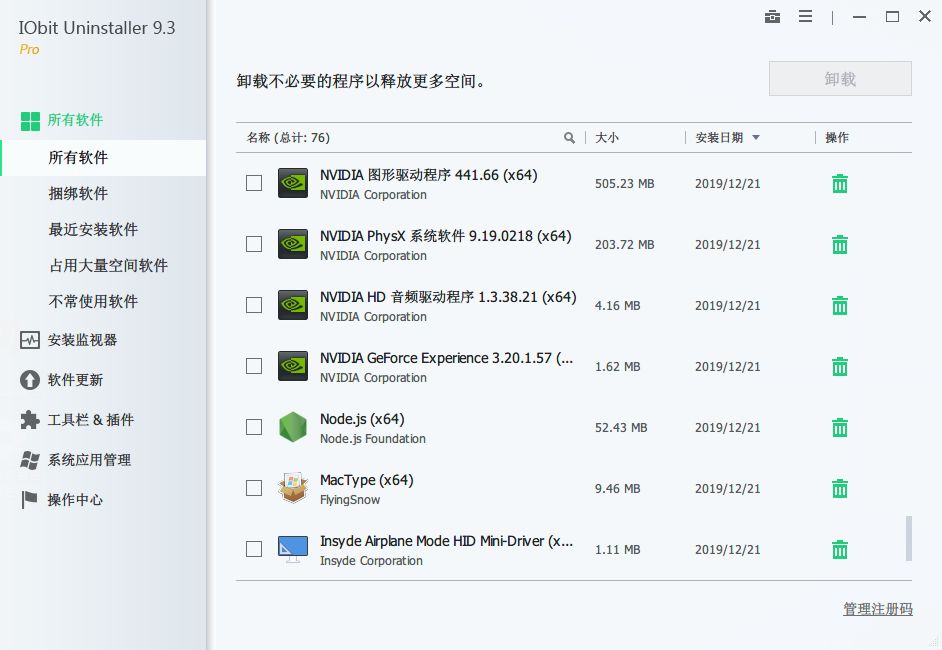Click the GeForce Experience program icon
942x650 pixels.
click(293, 366)
